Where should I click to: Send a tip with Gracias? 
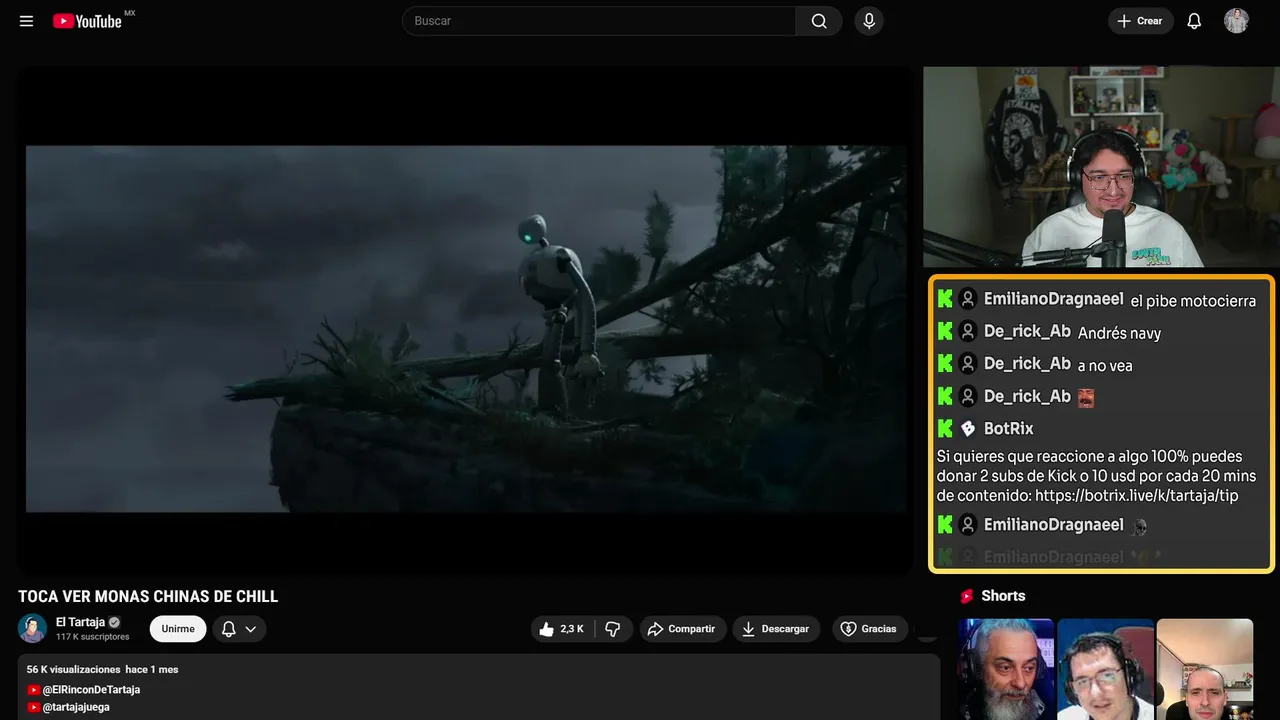click(x=870, y=629)
